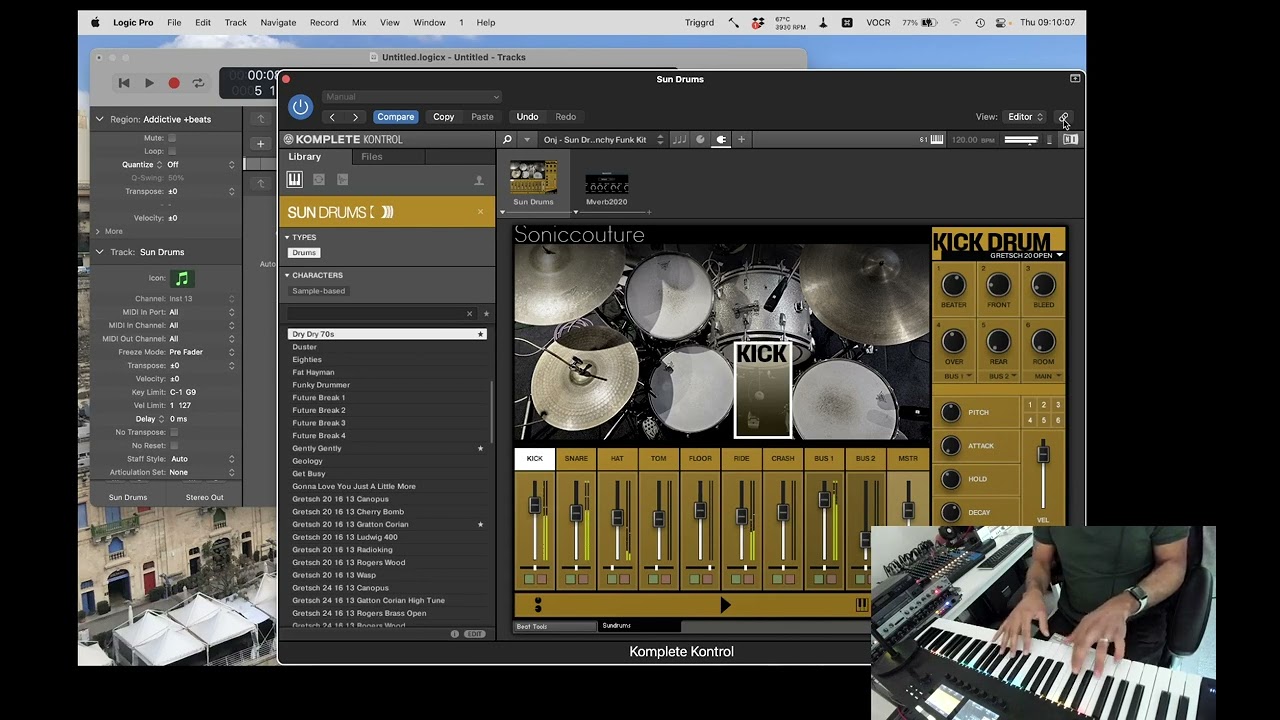The height and width of the screenshot is (720, 1280).
Task: Open the View Editor dropdown
Action: [x=1025, y=117]
